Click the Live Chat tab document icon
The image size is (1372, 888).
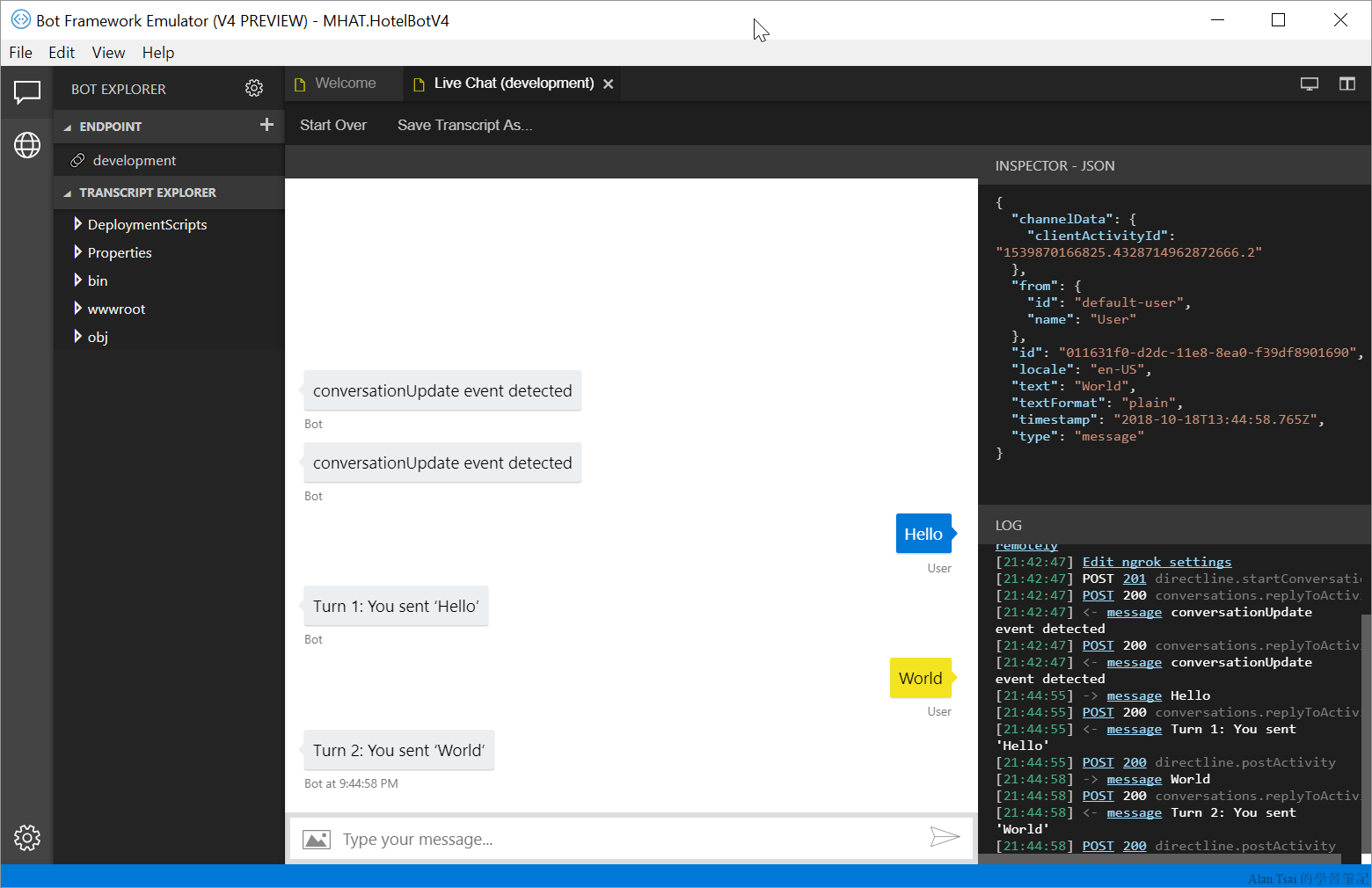(419, 84)
